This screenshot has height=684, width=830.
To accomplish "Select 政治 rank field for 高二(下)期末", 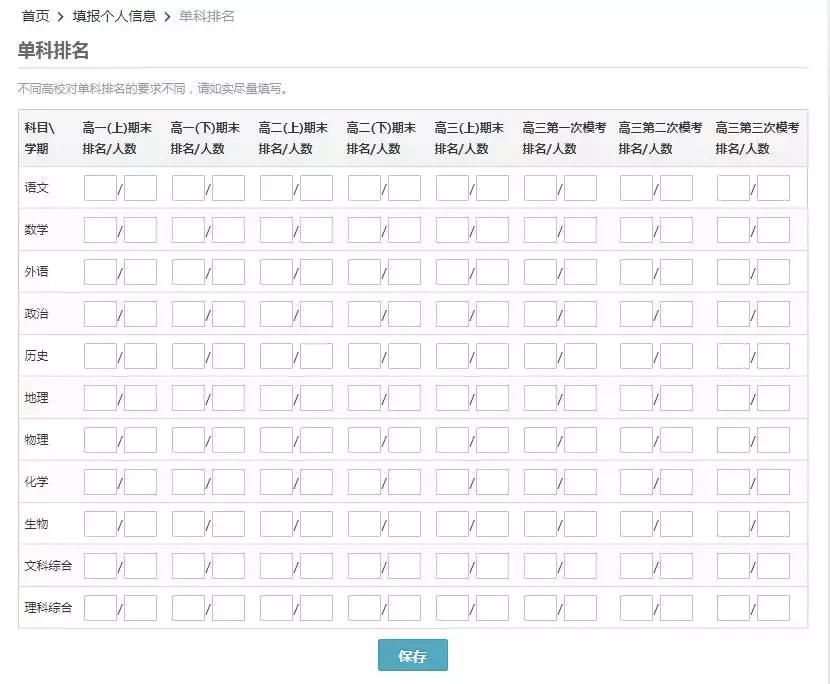I will click(364, 313).
